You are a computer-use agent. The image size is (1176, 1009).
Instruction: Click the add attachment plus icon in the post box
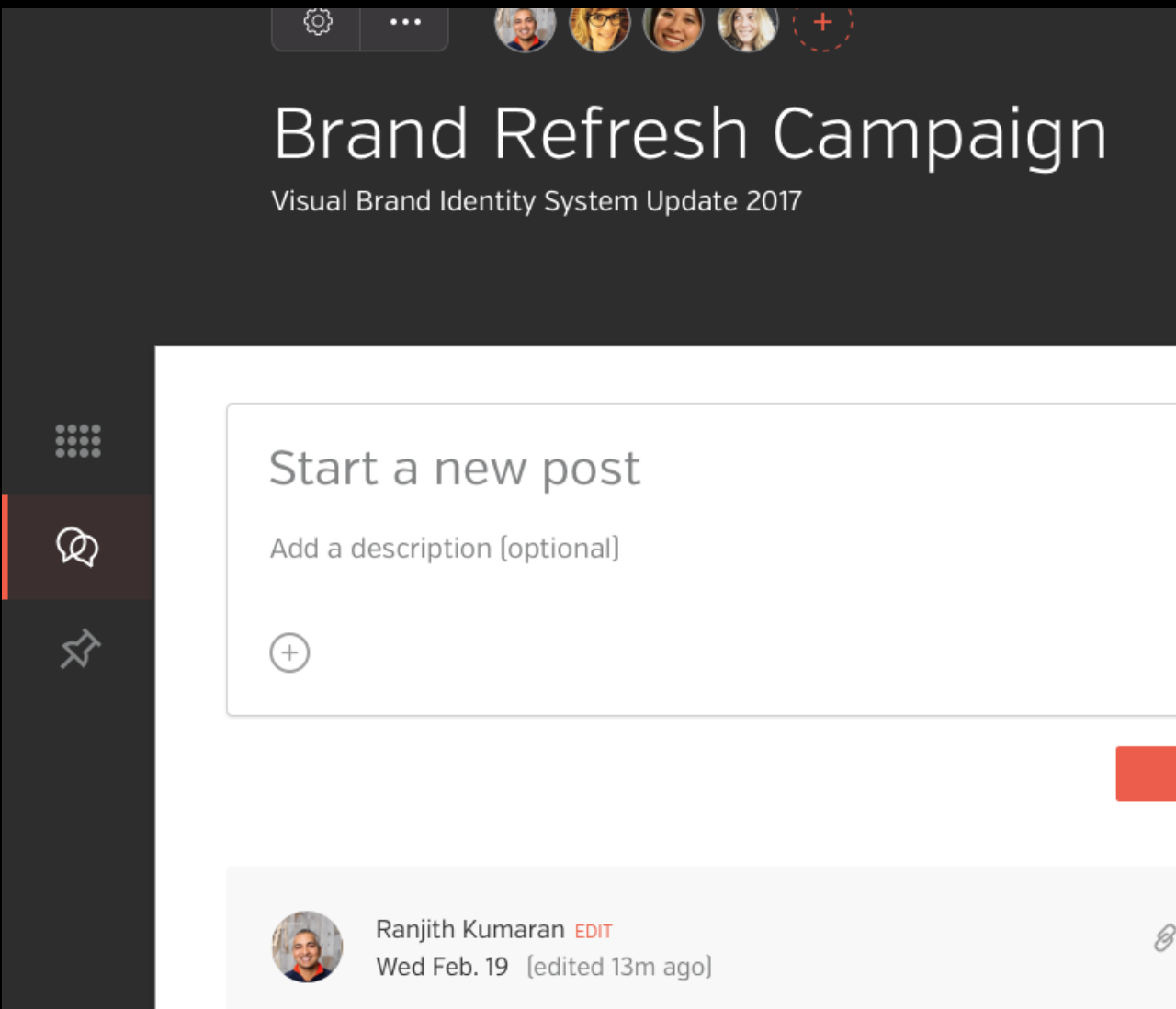click(289, 653)
